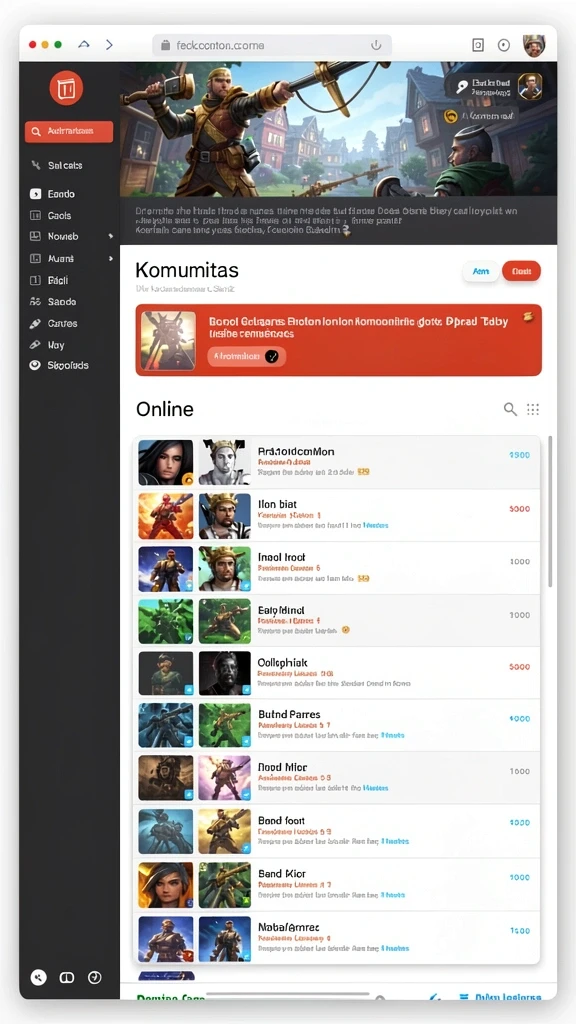Click the clip icon beside 'May'
Image resolution: width=576 pixels, height=1024 pixels.
(x=35, y=345)
